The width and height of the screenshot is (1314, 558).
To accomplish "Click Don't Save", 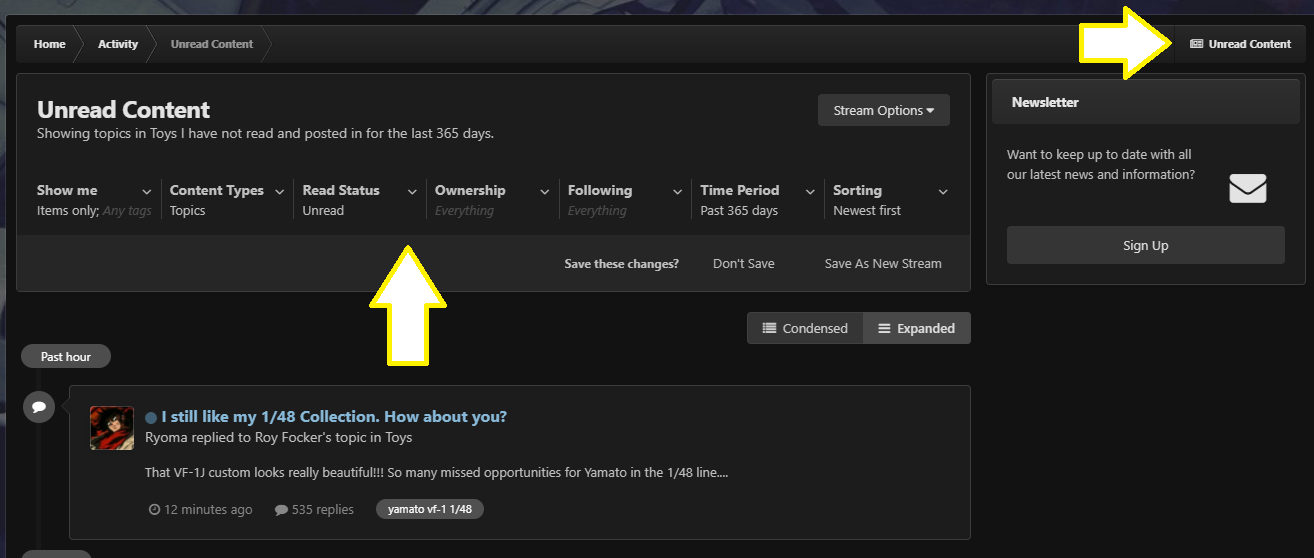I will pos(743,263).
